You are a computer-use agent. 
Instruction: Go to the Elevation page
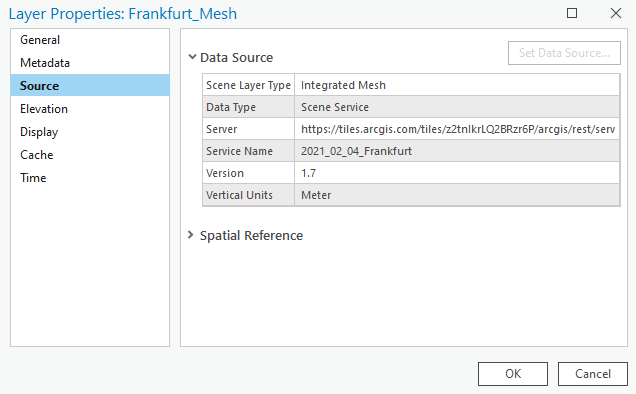[90, 109]
